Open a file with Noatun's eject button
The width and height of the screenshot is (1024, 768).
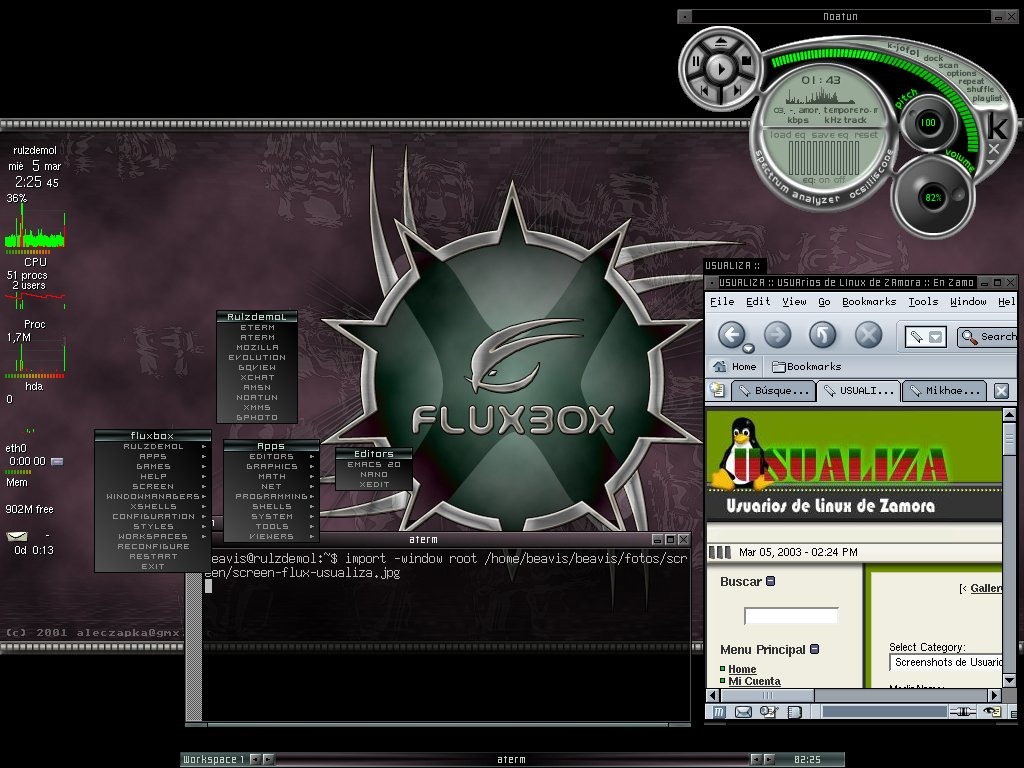[x=720, y=42]
